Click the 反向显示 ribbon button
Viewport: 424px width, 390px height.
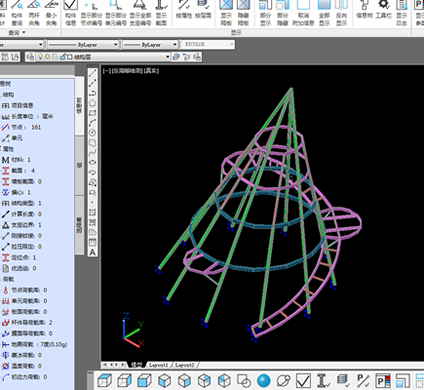(x=341, y=13)
